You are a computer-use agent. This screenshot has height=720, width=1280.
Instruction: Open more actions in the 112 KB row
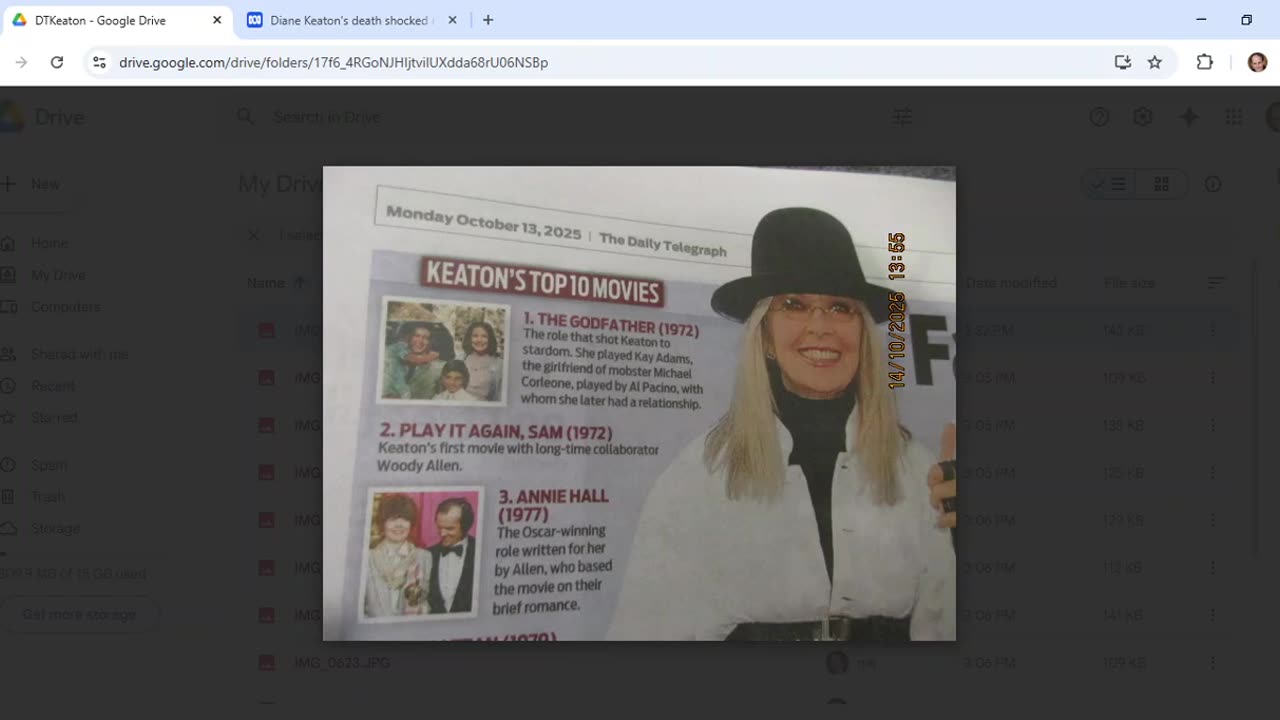[1213, 568]
